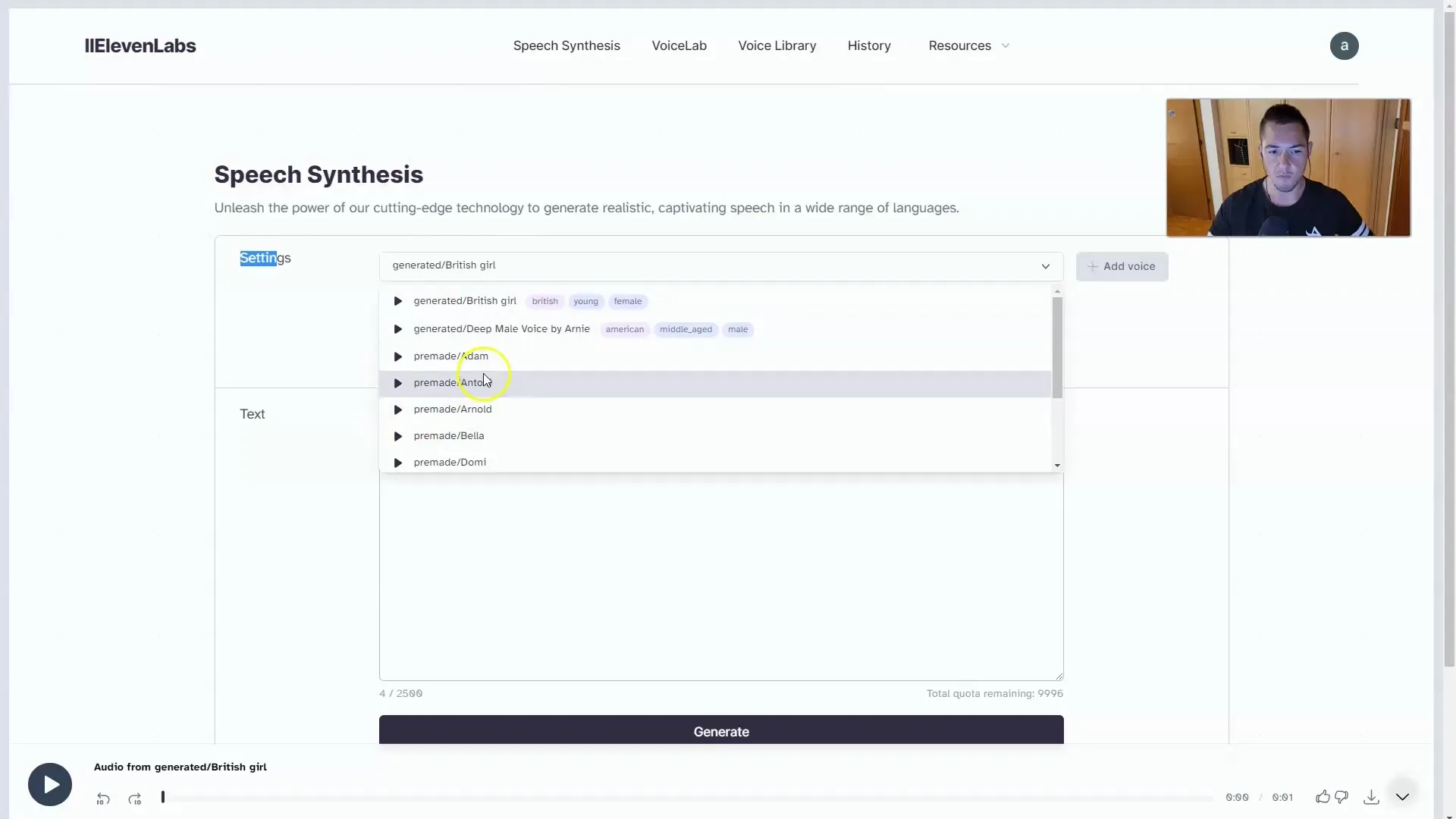Click the play button for British girl voice
The height and width of the screenshot is (819, 1456).
click(397, 301)
